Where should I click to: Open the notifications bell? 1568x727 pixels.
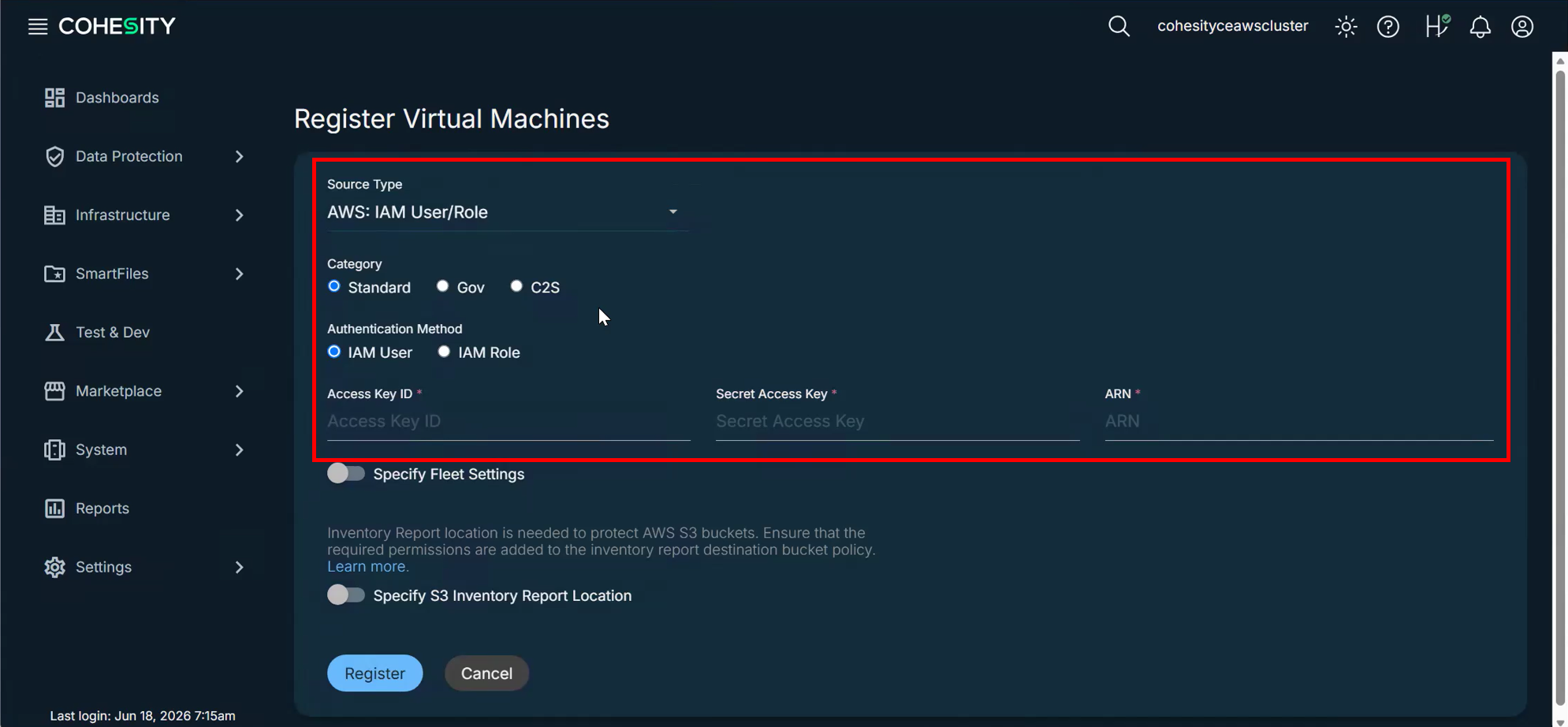click(x=1480, y=27)
